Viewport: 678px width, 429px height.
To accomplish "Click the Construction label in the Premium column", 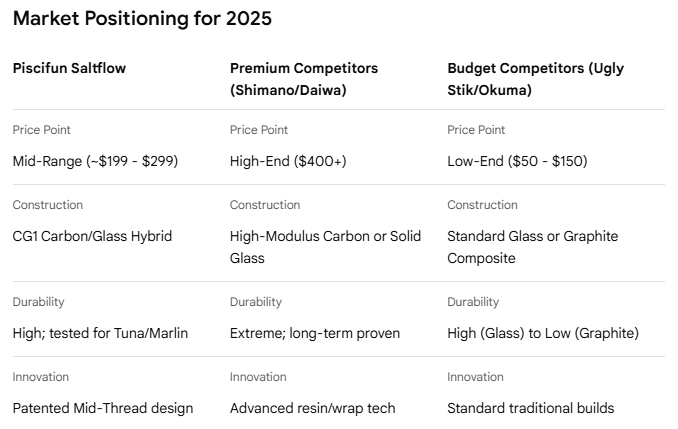I will [x=265, y=205].
